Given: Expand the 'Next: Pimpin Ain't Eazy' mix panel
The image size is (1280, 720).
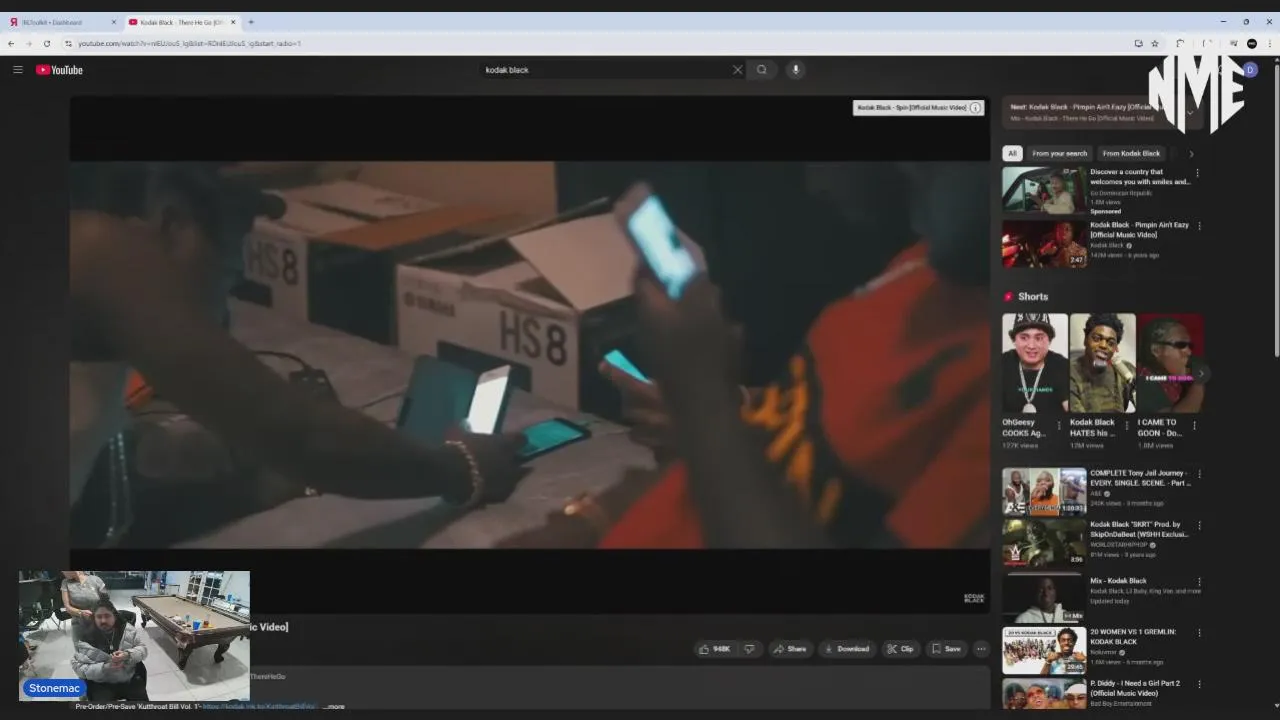Looking at the screenshot, I should (x=1190, y=112).
